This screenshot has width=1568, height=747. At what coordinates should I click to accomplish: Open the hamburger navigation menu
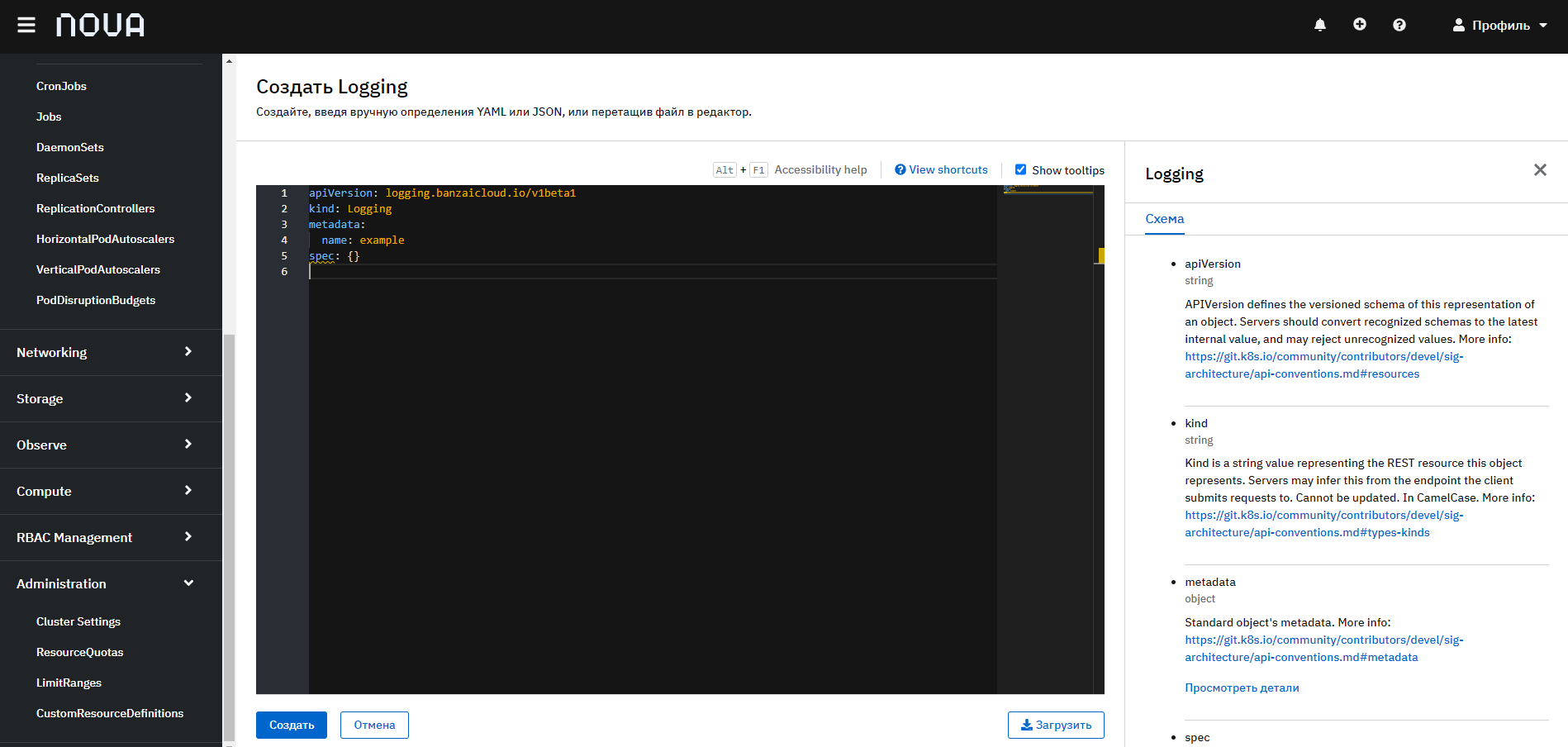pyautogui.click(x=26, y=25)
